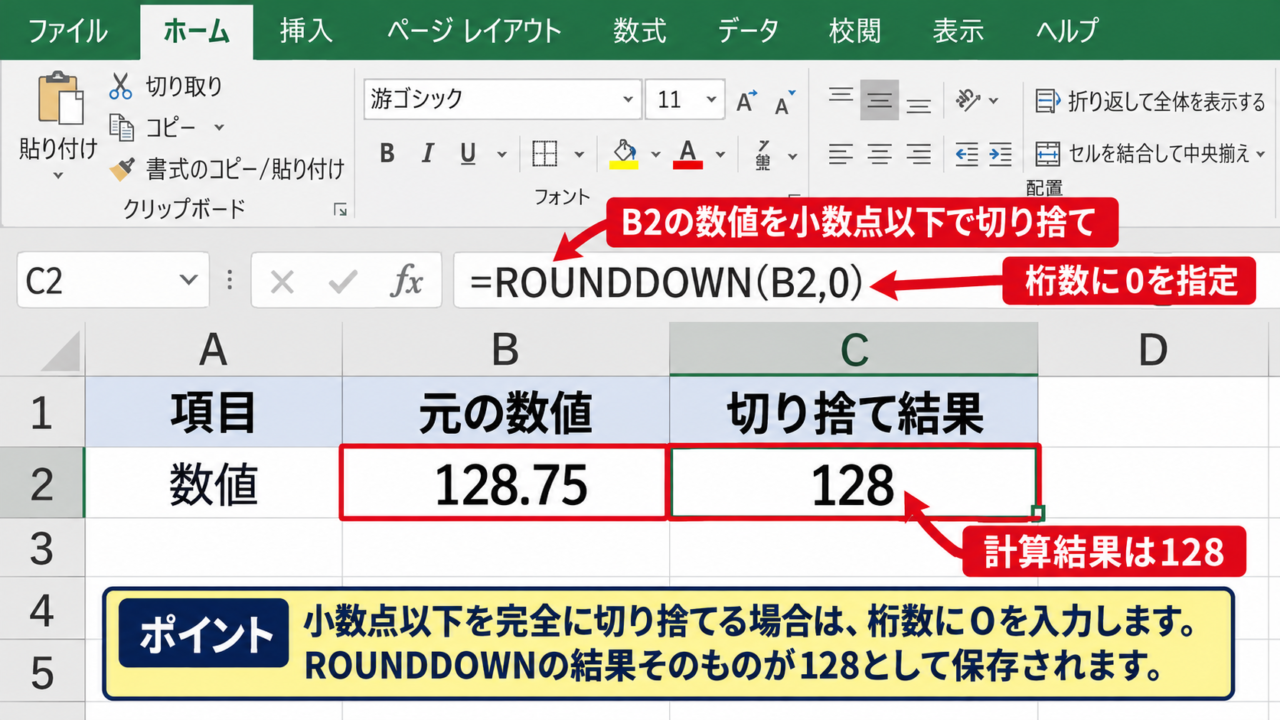The width and height of the screenshot is (1280, 720).
Task: Click the Paste clipboard icon
Action: coord(59,99)
